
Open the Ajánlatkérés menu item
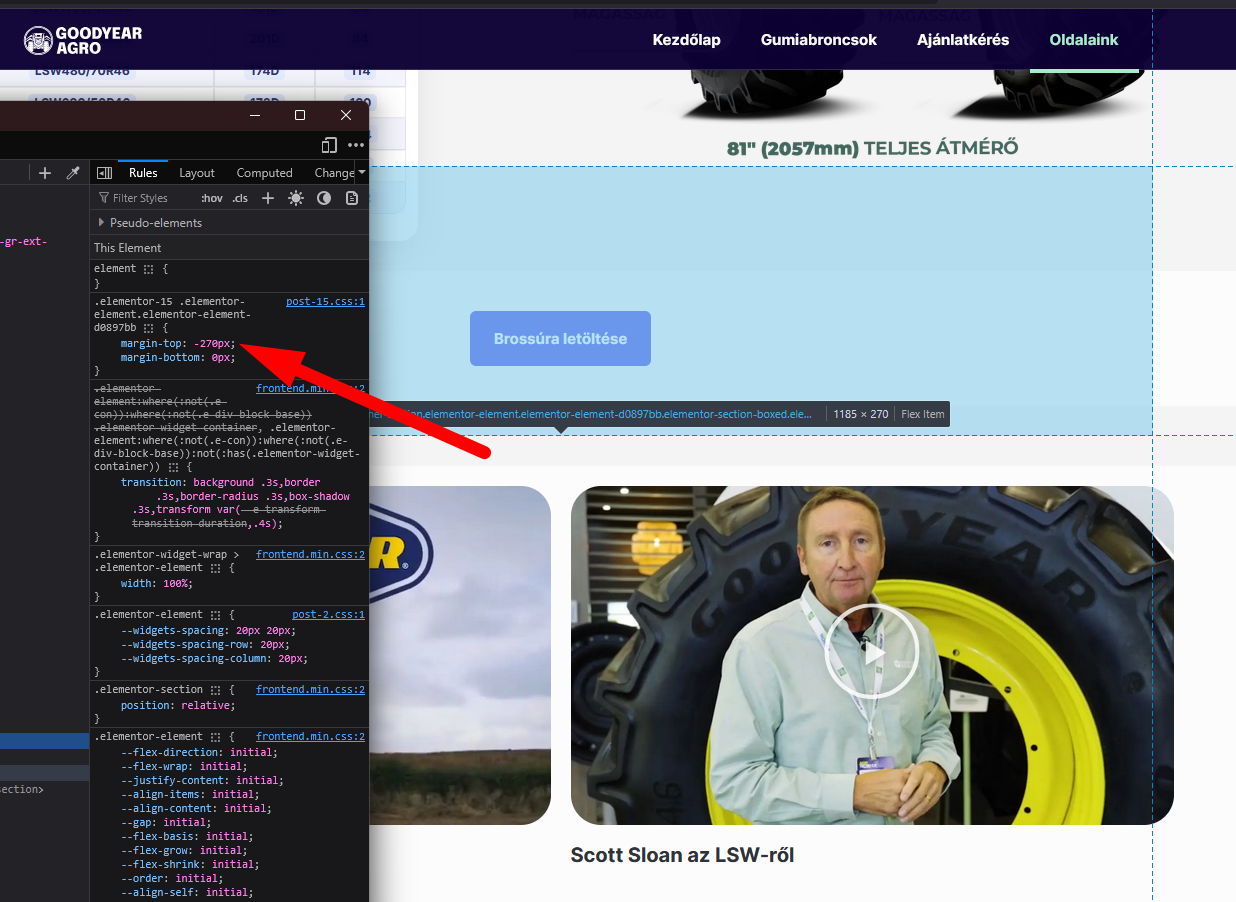(x=963, y=40)
